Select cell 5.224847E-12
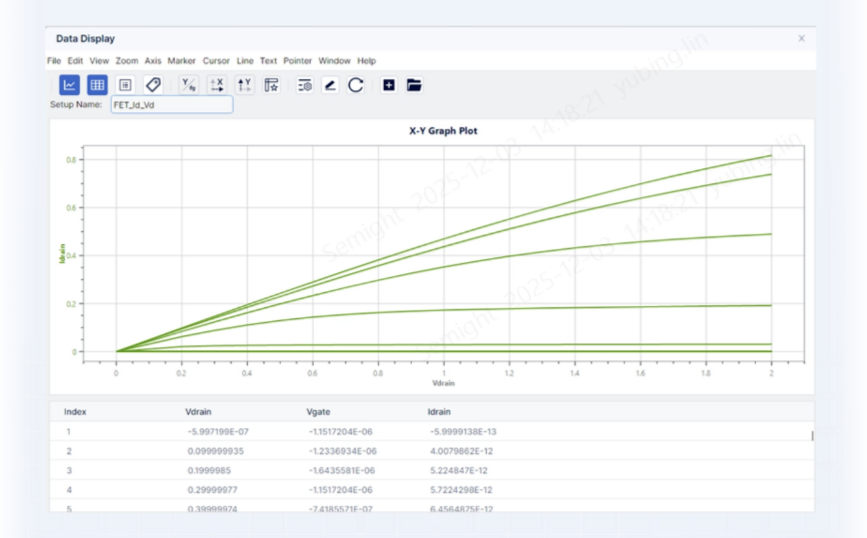Screen dimensions: 867x538 point(458,471)
